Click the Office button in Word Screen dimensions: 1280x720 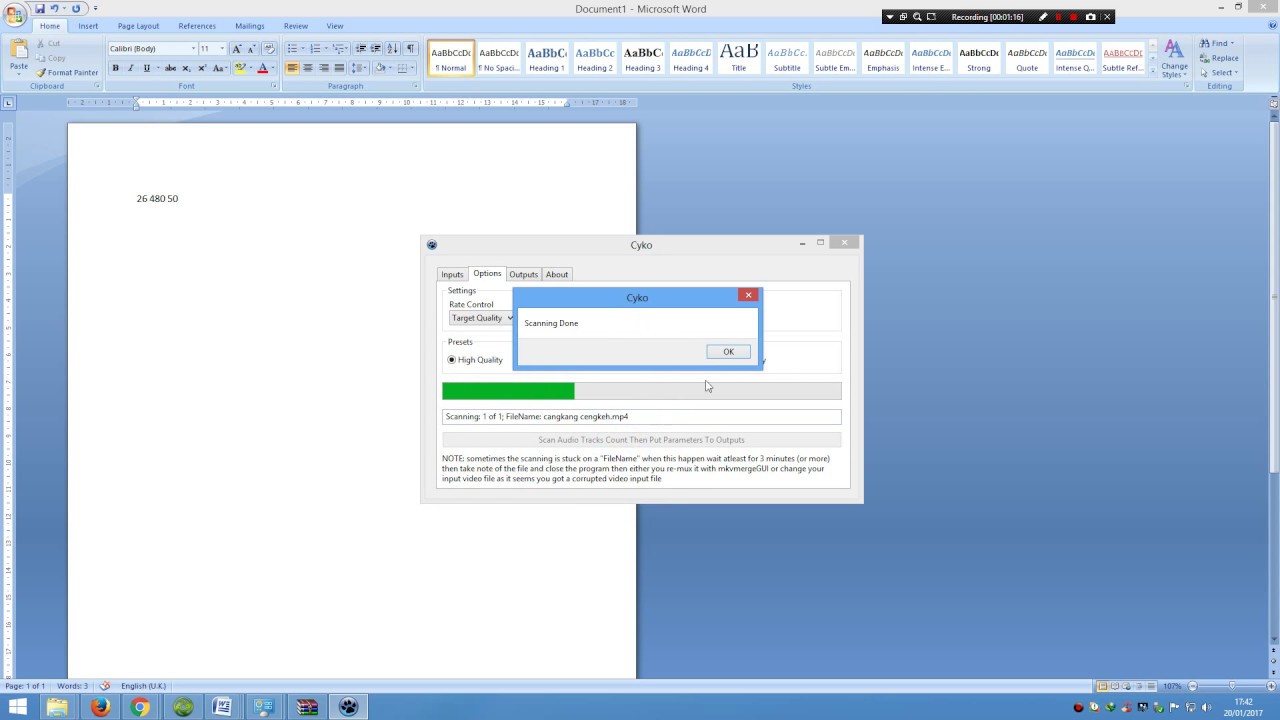pyautogui.click(x=14, y=13)
